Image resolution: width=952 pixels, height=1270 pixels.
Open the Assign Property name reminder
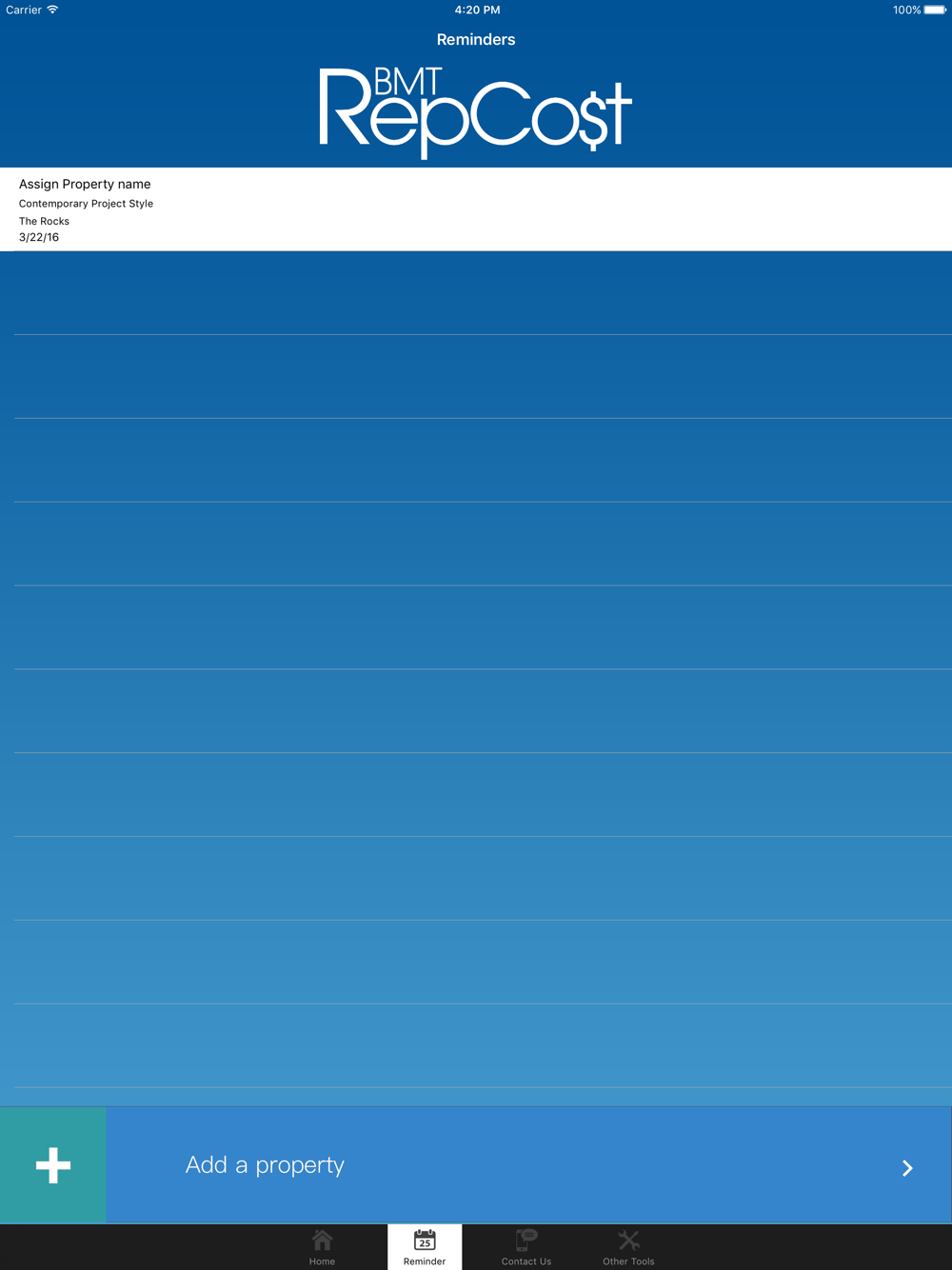pos(476,209)
